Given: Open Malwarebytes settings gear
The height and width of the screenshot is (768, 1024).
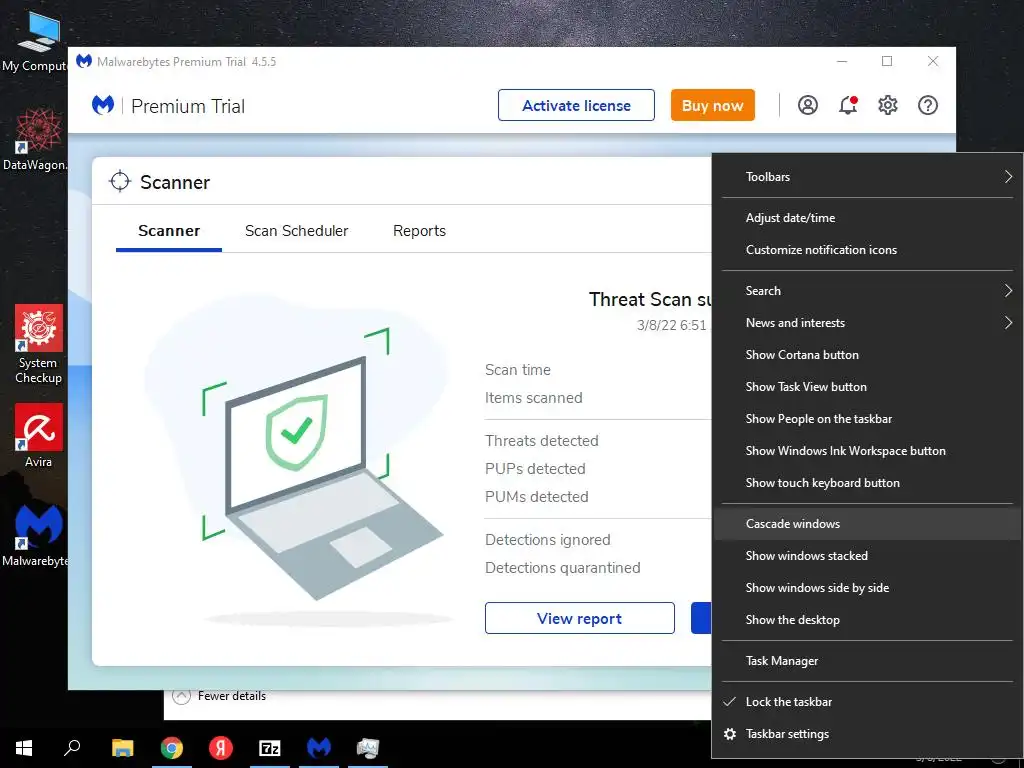Looking at the screenshot, I should pyautogui.click(x=888, y=105).
